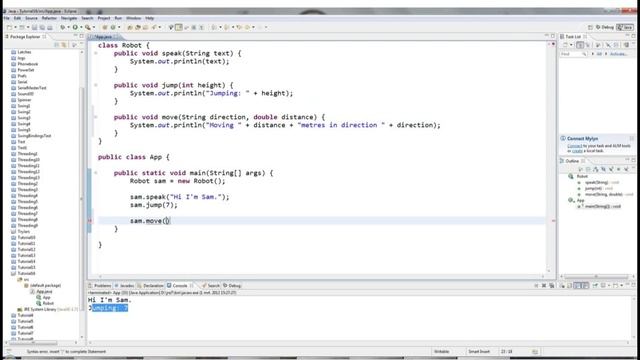Open the Window menu
Image resolution: width=640 pixels, height=360 pixels.
pyautogui.click(x=133, y=18)
